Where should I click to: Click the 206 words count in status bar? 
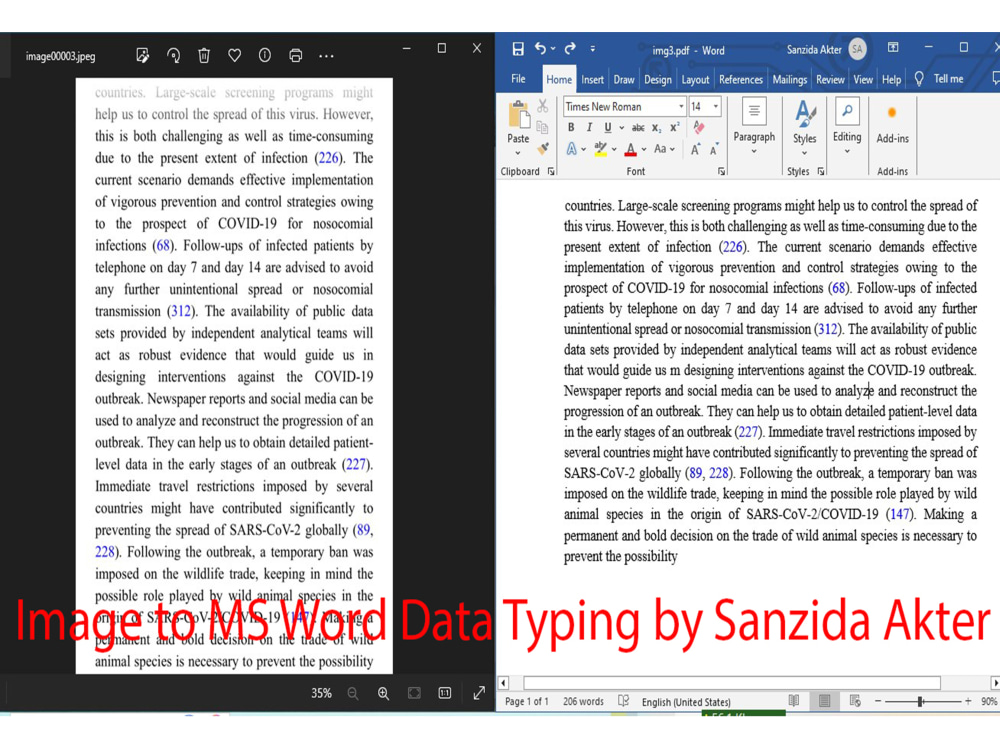(x=583, y=702)
